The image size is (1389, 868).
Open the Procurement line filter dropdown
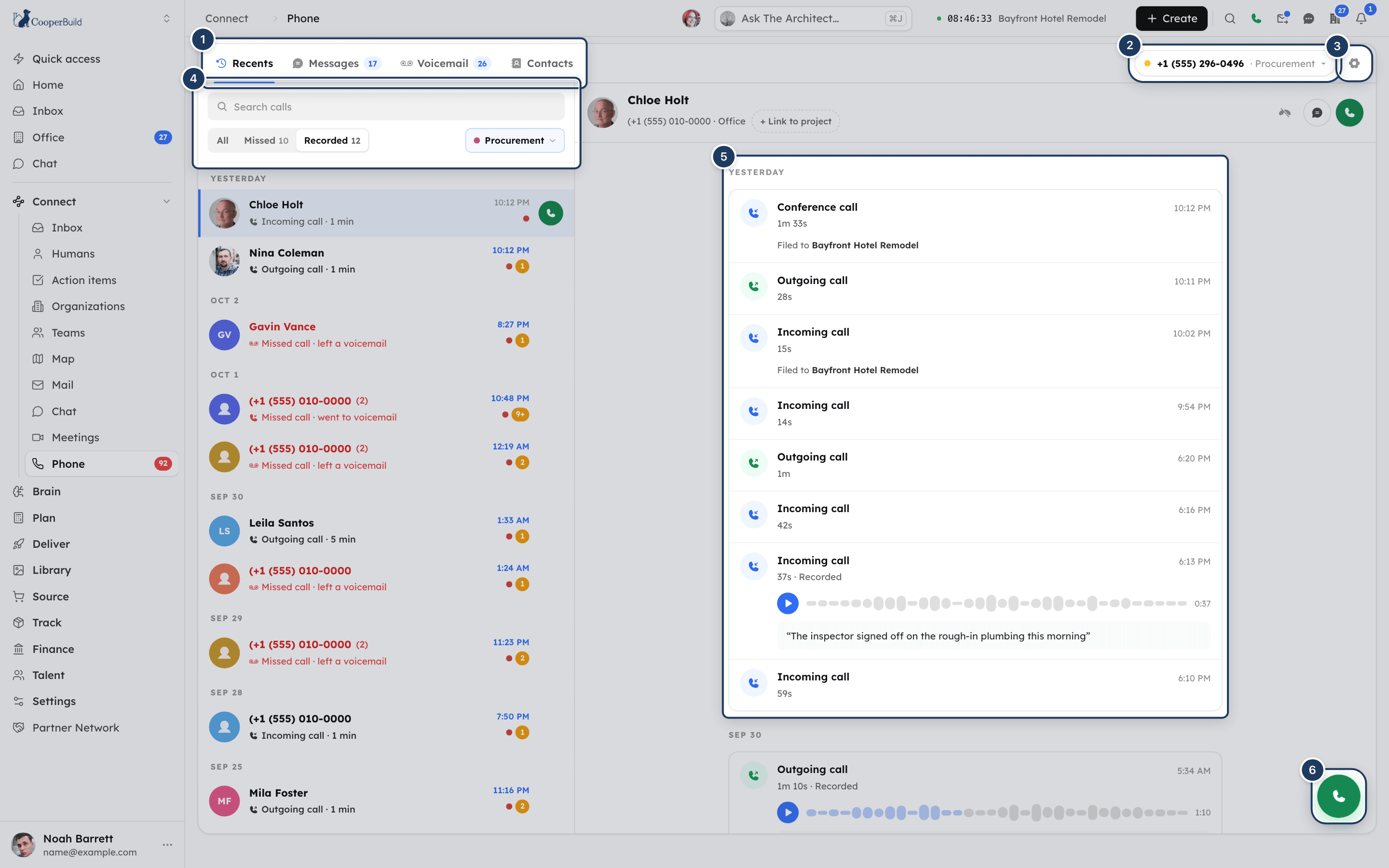coord(515,141)
